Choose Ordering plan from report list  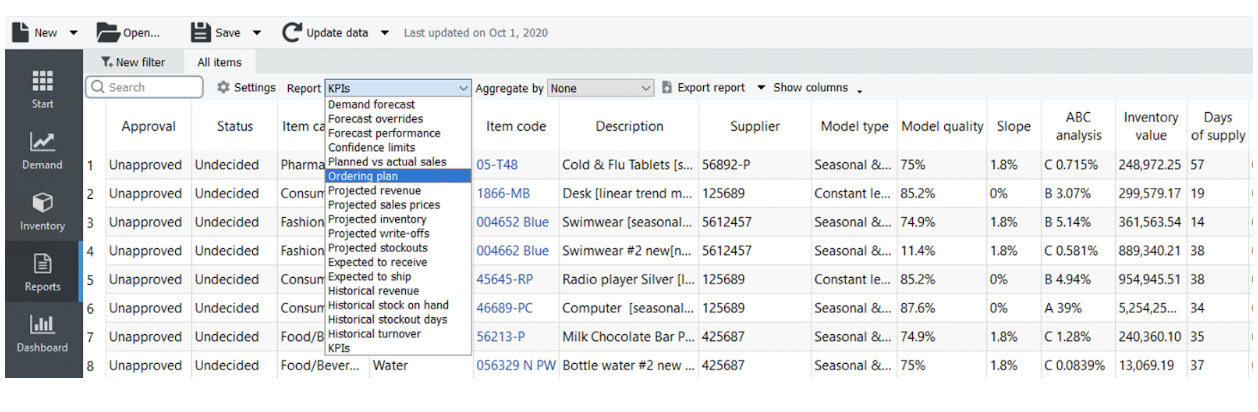363,176
